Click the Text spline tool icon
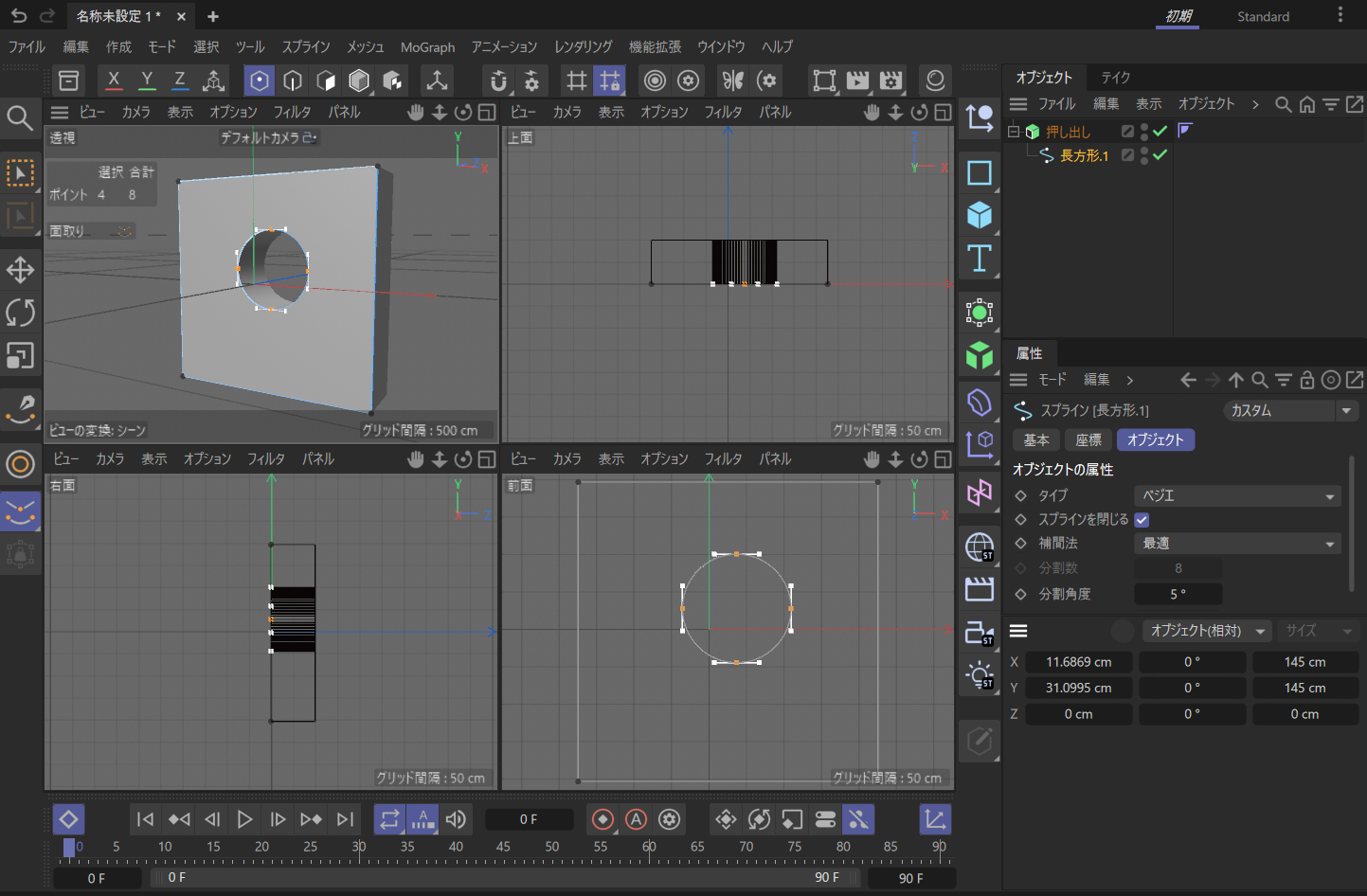This screenshot has width=1367, height=896. pyautogui.click(x=979, y=259)
